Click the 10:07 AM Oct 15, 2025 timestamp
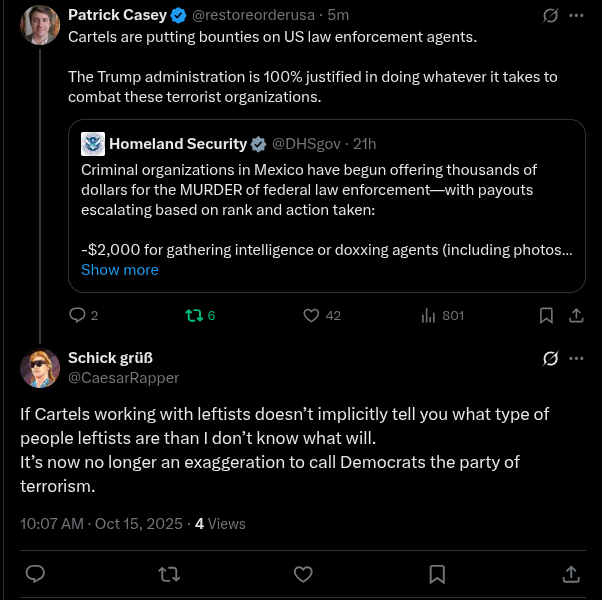 click(x=101, y=523)
